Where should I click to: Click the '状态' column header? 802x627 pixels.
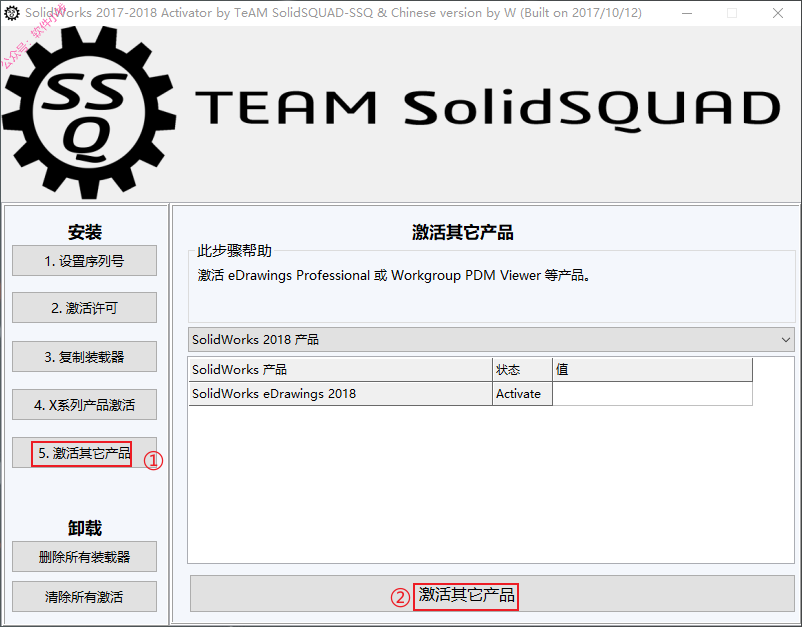coord(522,369)
